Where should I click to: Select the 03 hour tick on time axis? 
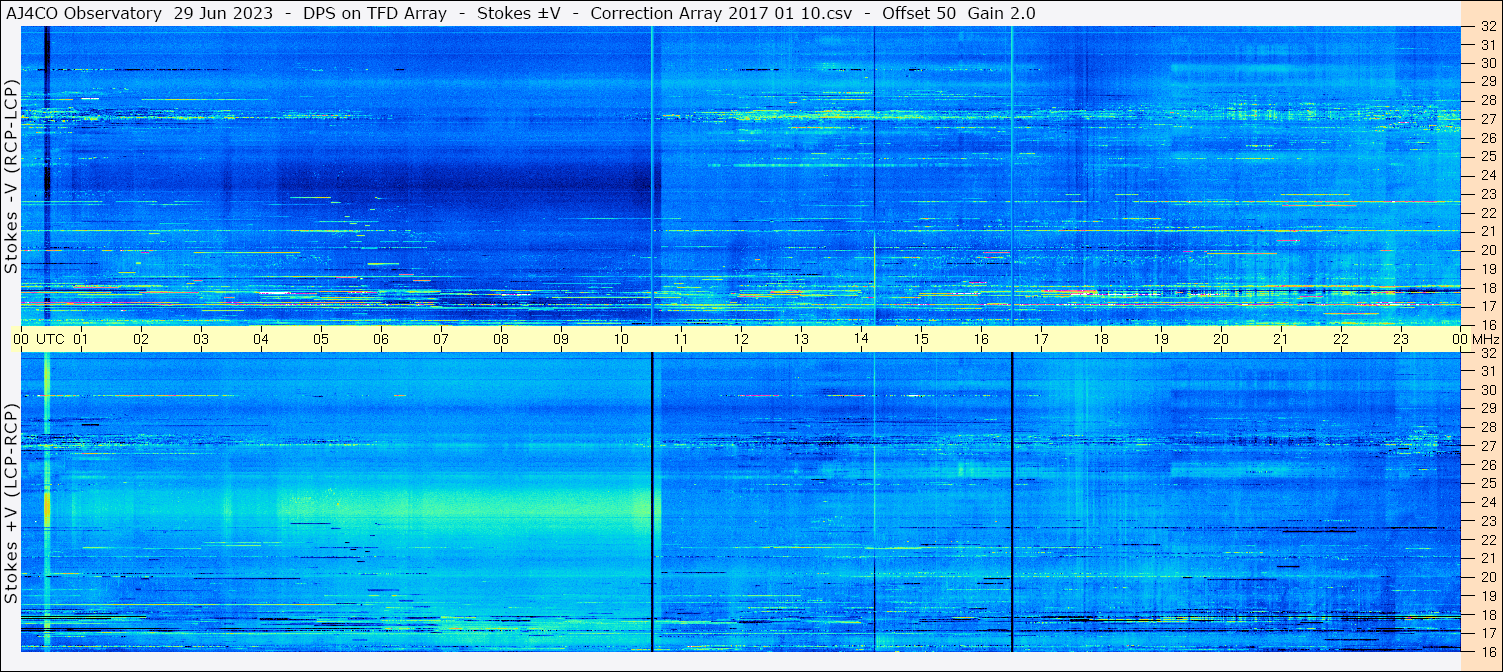coord(201,339)
